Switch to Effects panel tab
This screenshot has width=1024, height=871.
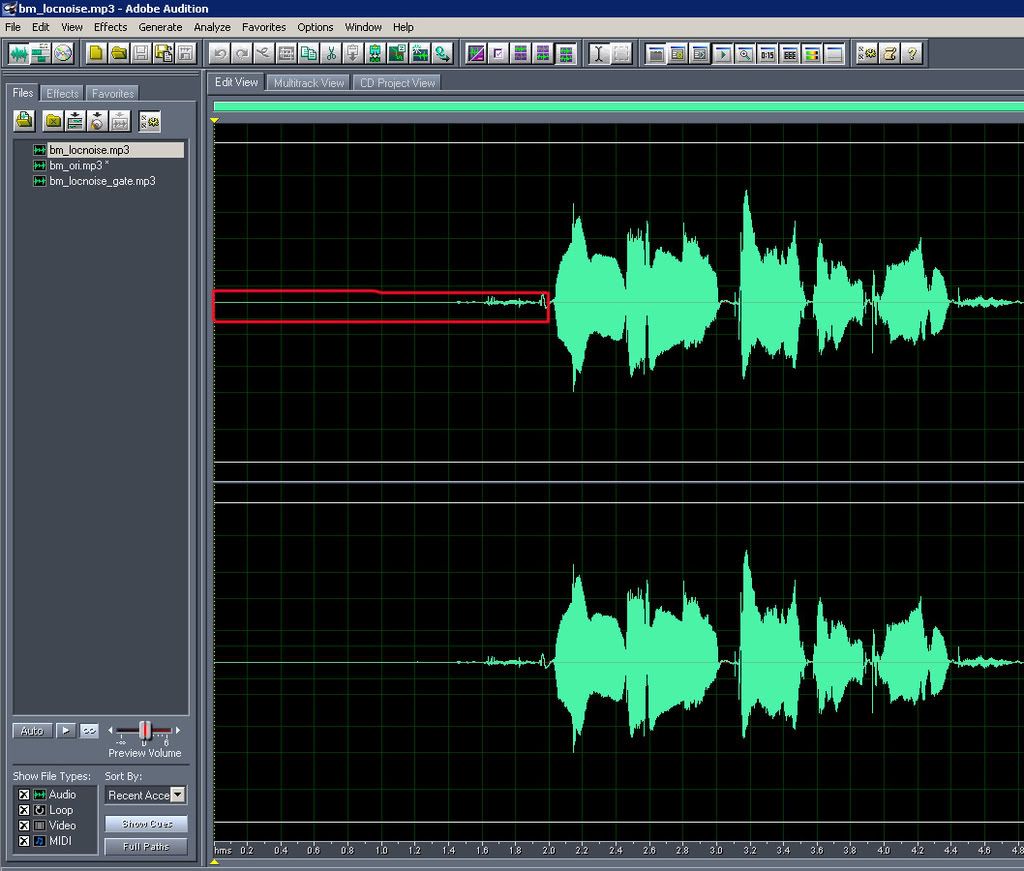pyautogui.click(x=62, y=93)
